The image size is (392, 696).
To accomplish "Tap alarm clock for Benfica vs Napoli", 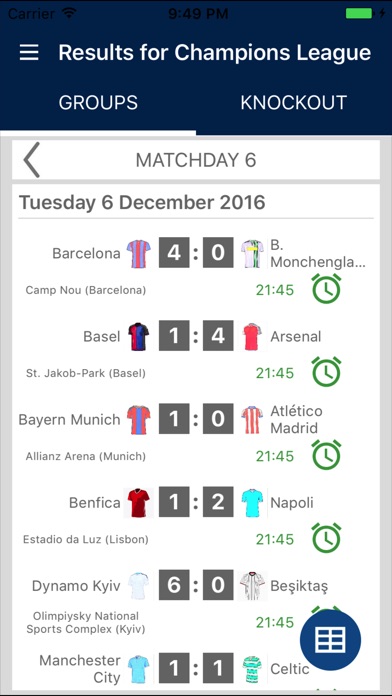I will point(326,538).
